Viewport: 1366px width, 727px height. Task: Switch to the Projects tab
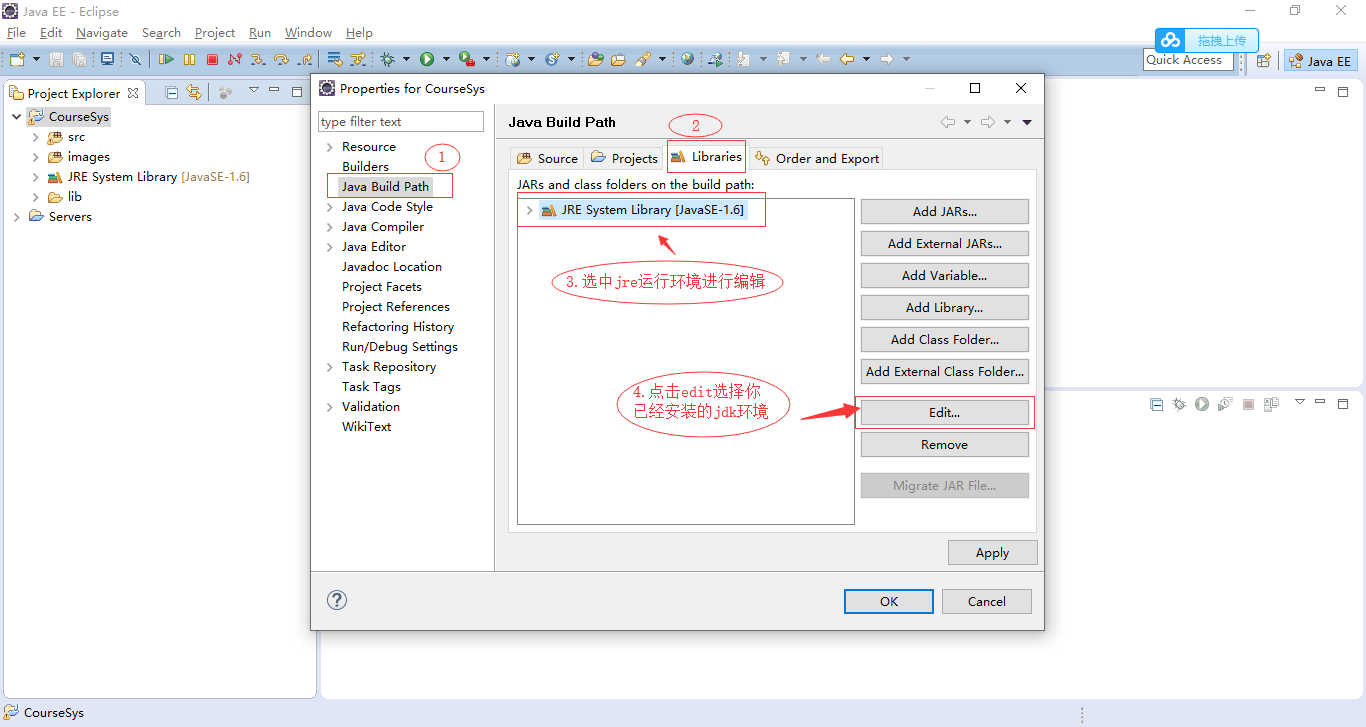coord(624,158)
